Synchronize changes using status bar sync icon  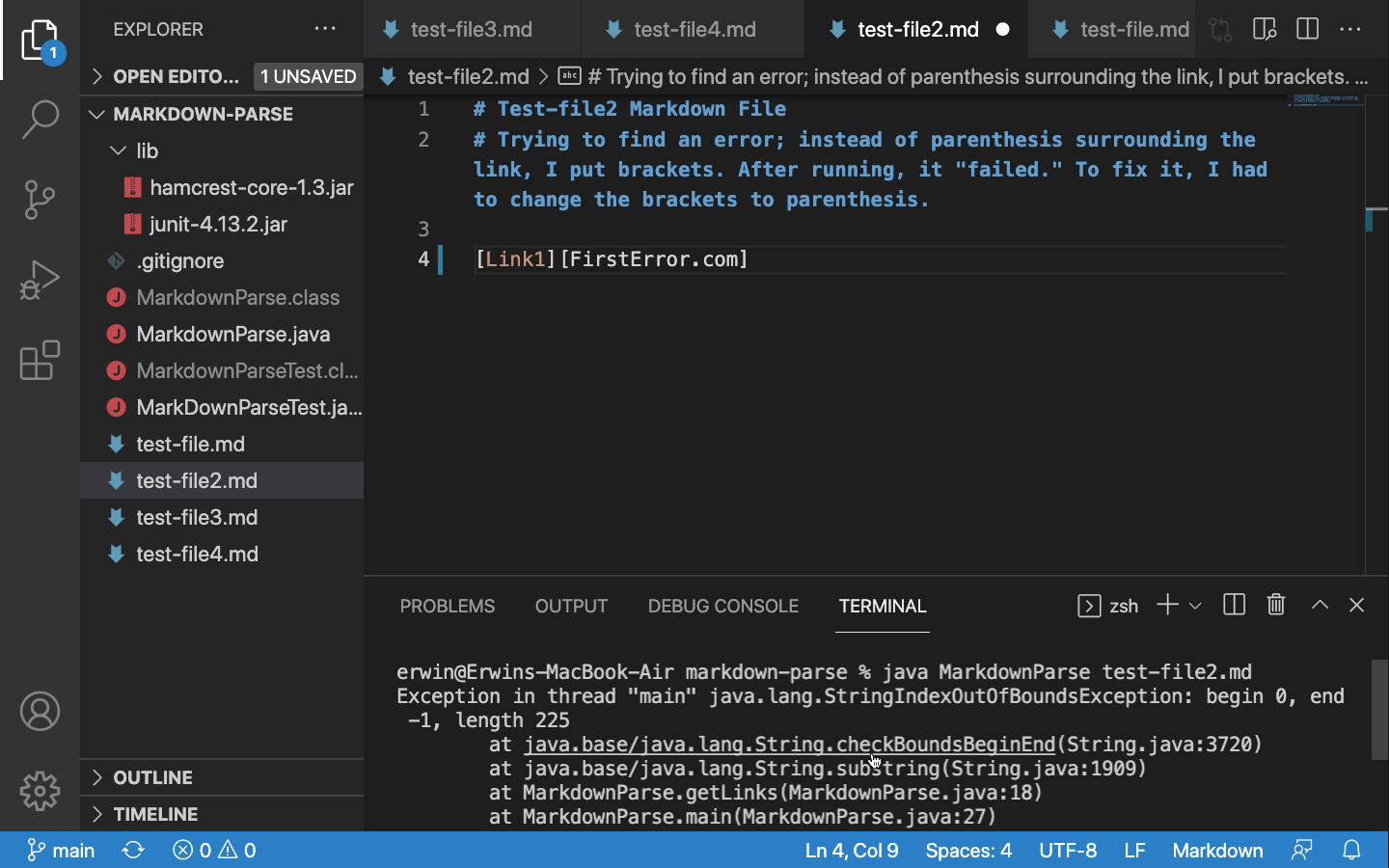pyautogui.click(x=133, y=850)
